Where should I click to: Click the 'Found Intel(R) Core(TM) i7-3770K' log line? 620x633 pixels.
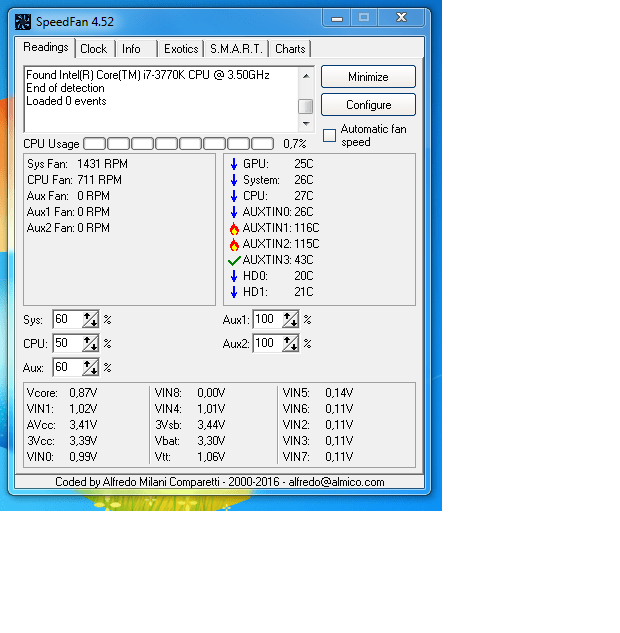(148, 75)
